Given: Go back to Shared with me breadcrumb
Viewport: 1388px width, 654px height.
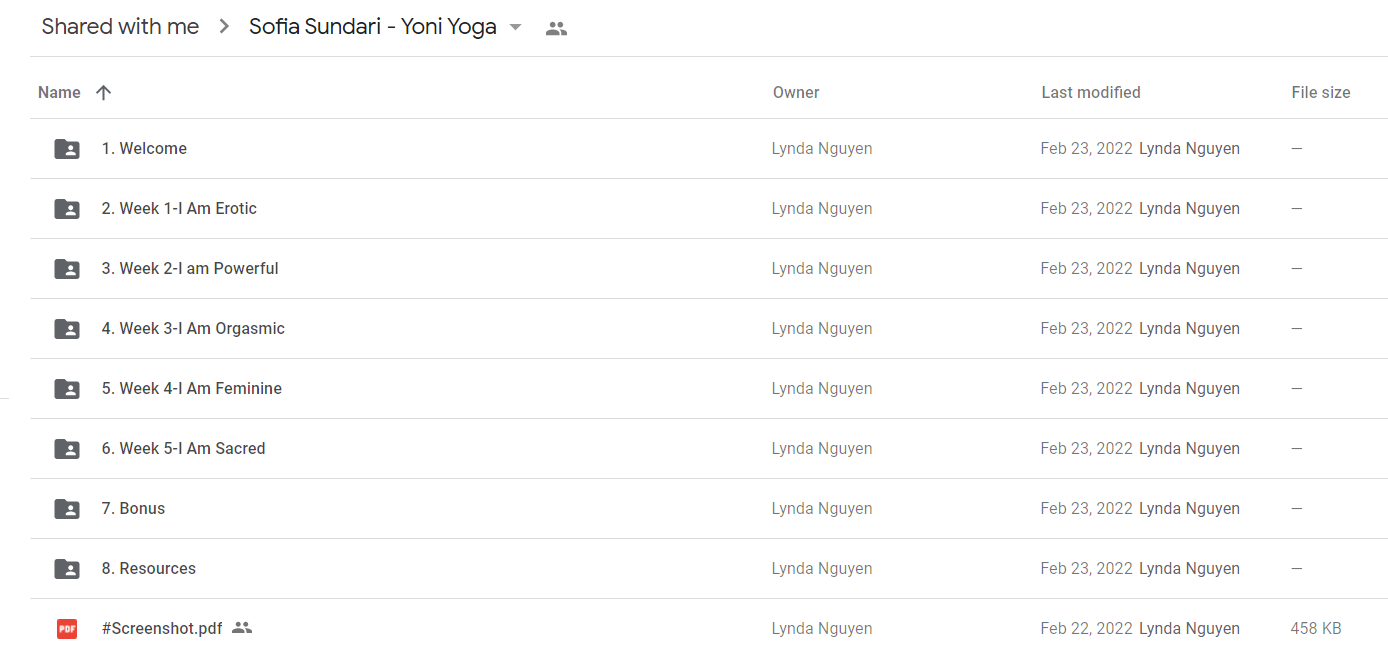Looking at the screenshot, I should (120, 27).
